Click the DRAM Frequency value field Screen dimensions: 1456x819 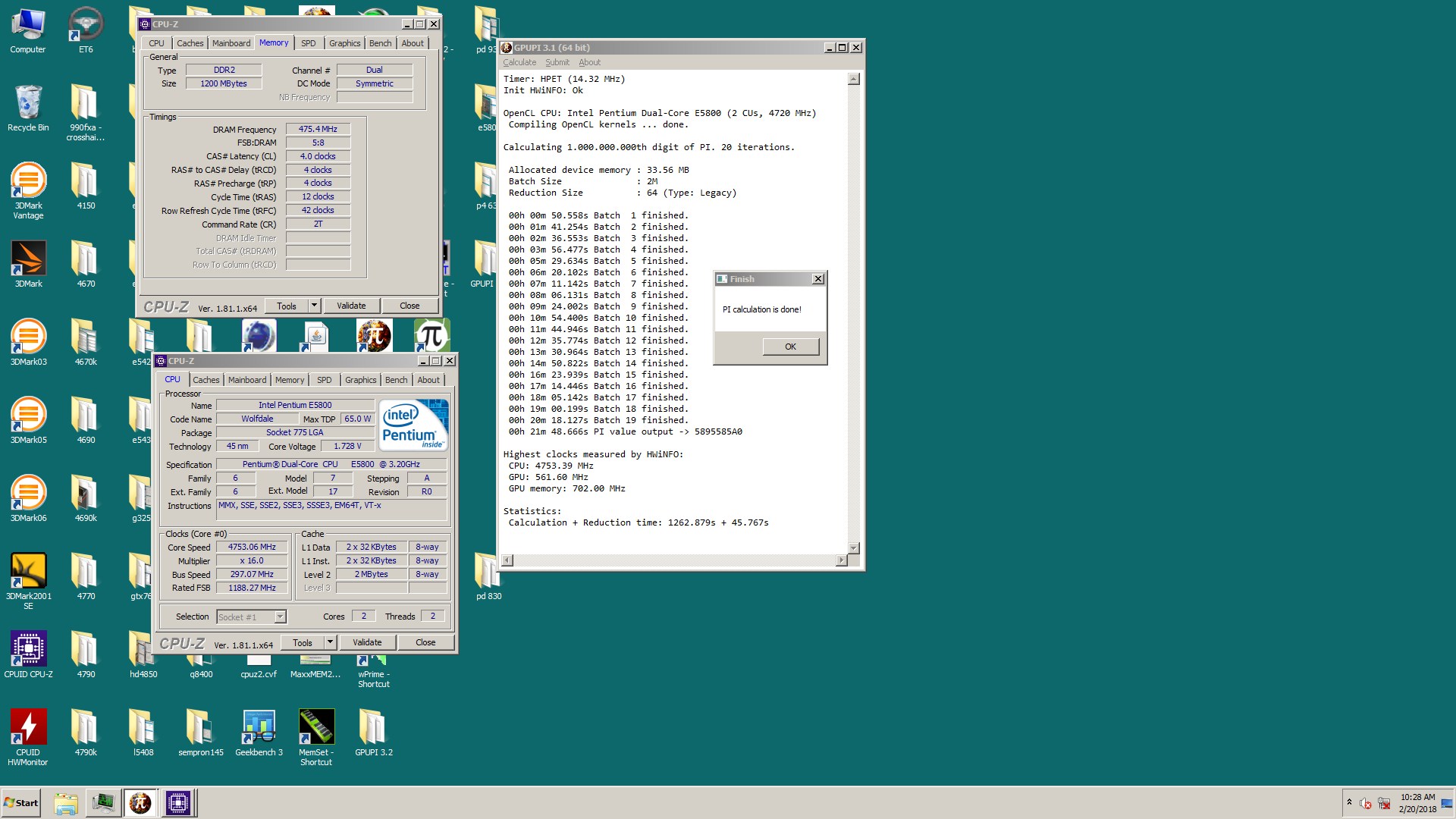[318, 129]
